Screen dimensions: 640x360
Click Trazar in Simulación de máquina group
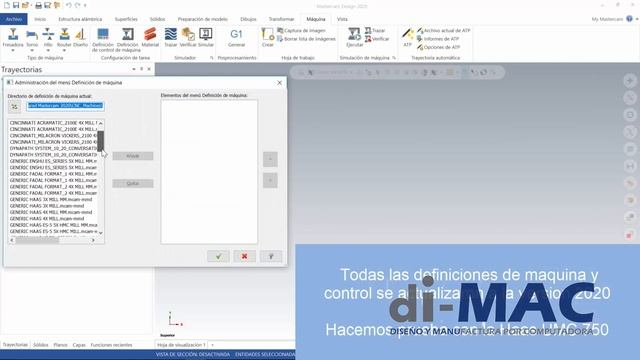[x=375, y=31]
